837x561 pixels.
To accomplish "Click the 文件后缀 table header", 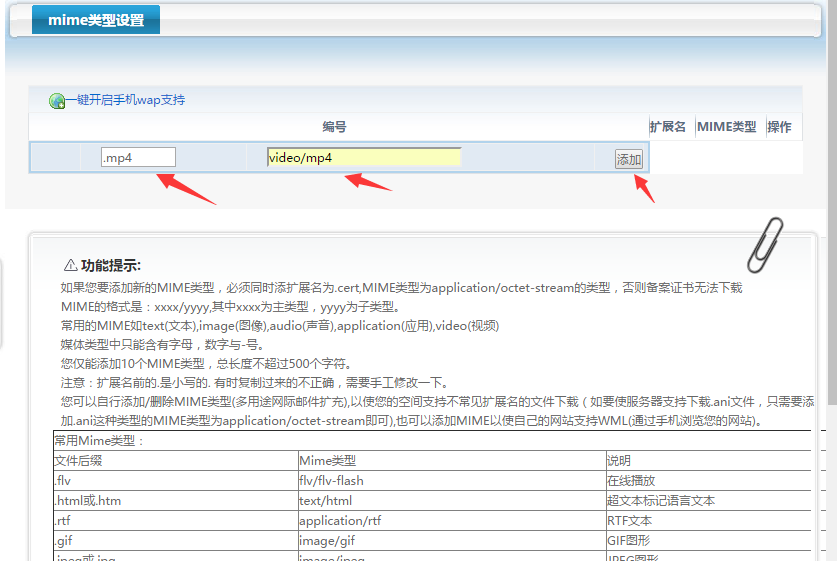I will (78, 460).
